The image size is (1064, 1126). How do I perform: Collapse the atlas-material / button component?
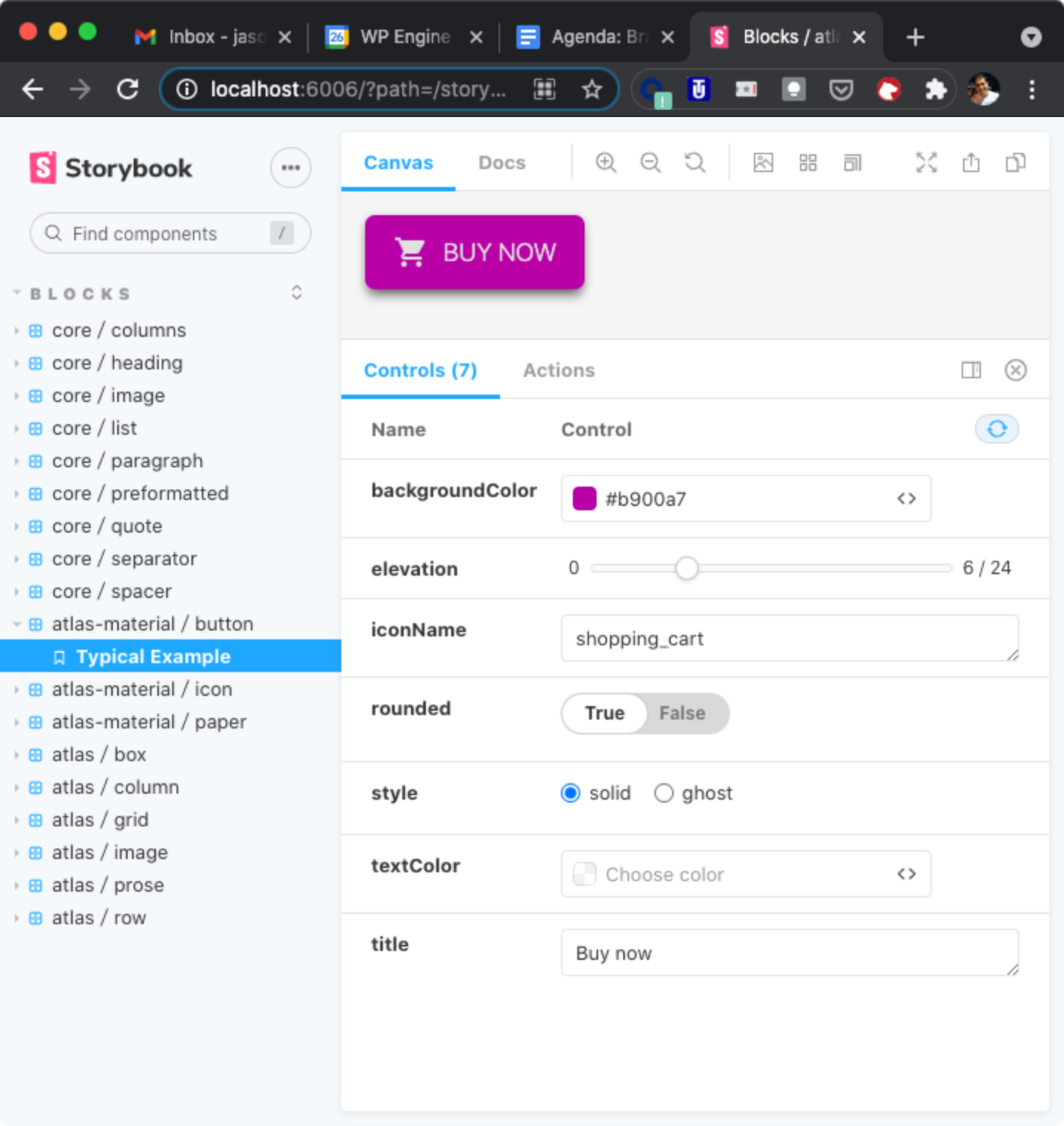[x=152, y=624]
